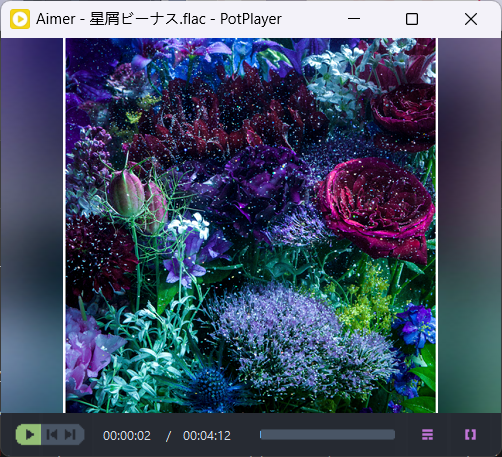The height and width of the screenshot is (457, 502).
Task: Maximize the PotPlayer window
Action: [412, 19]
